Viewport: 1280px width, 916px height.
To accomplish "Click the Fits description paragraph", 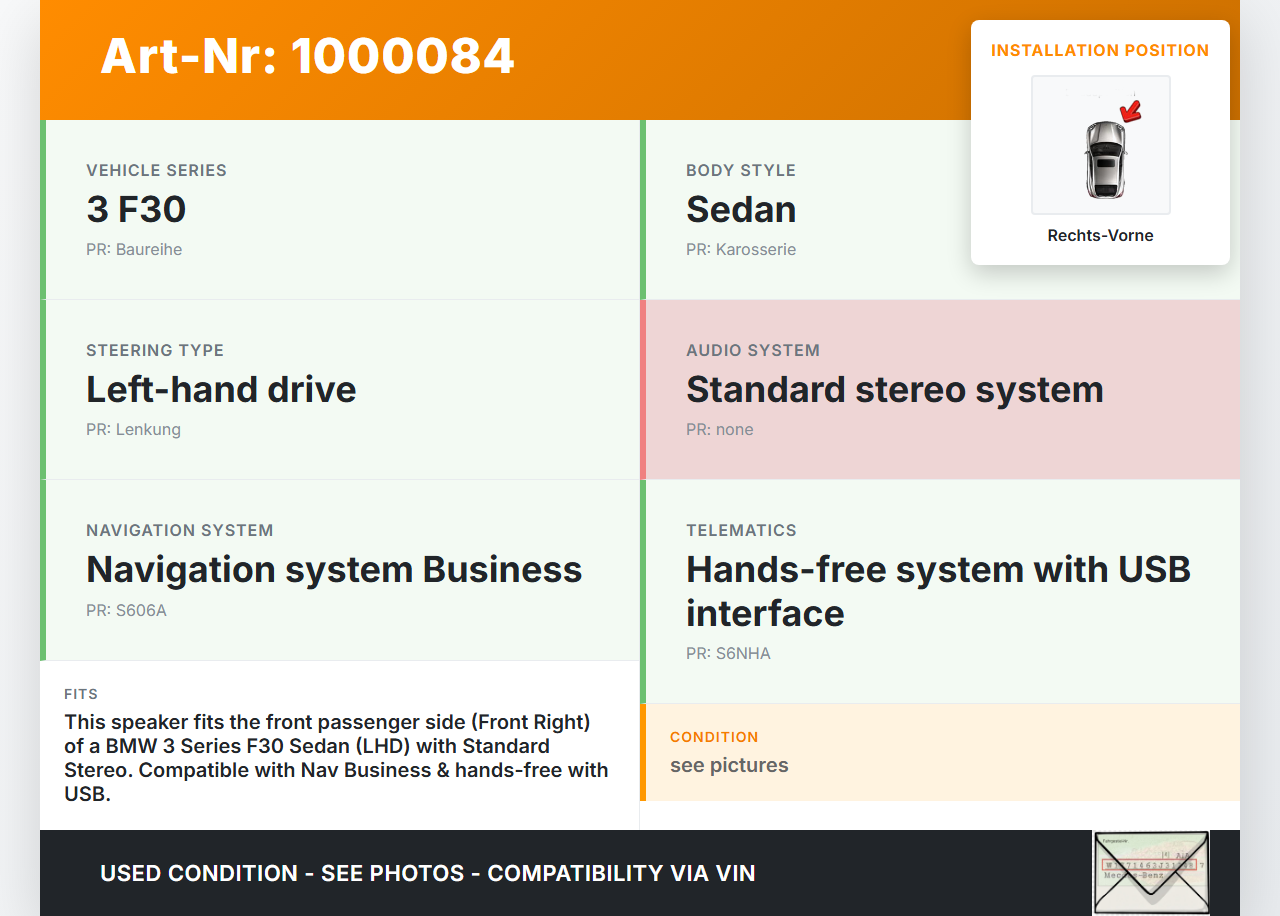I will pyautogui.click(x=336, y=758).
